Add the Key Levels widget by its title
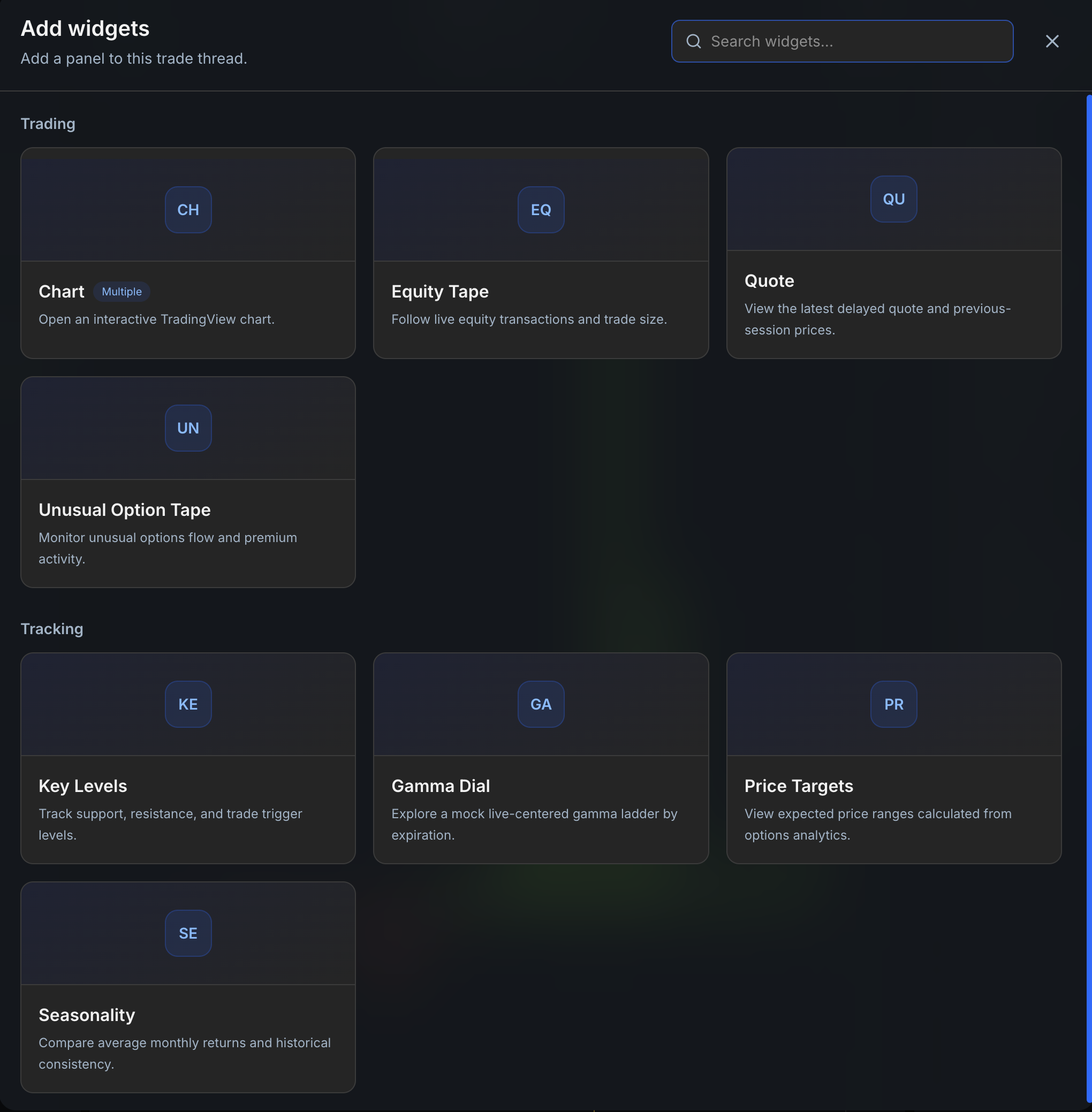The height and width of the screenshot is (1112, 1092). (x=82, y=786)
